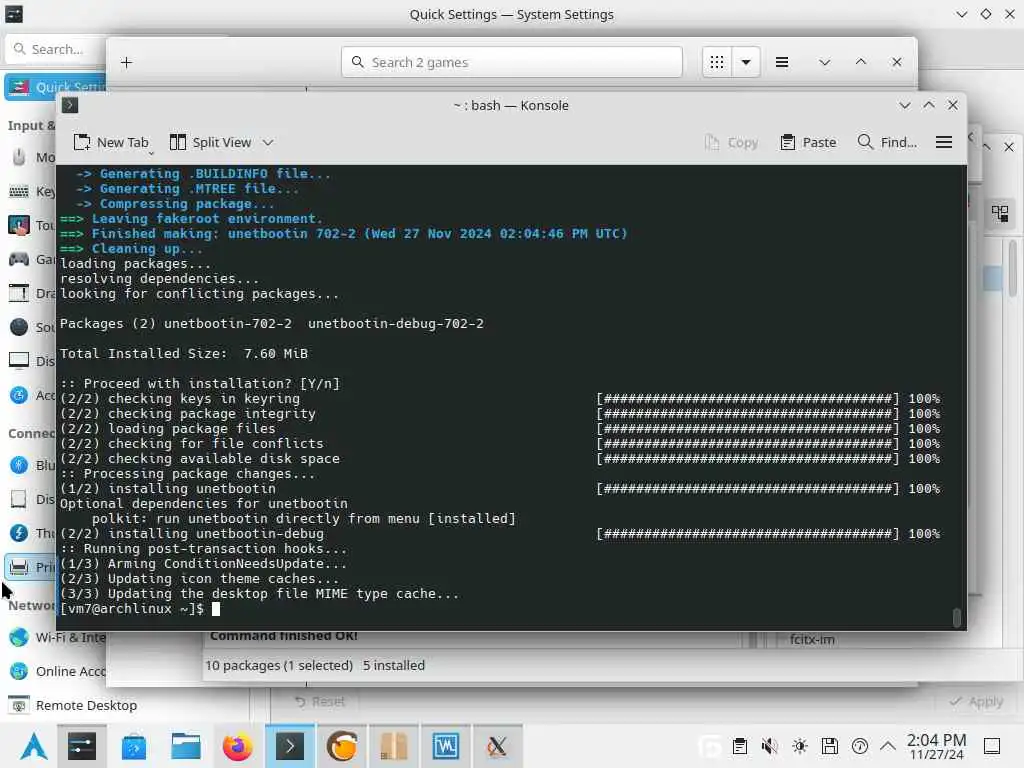
Task: Click the Game Controller sidebar icon
Action: pos(19,259)
